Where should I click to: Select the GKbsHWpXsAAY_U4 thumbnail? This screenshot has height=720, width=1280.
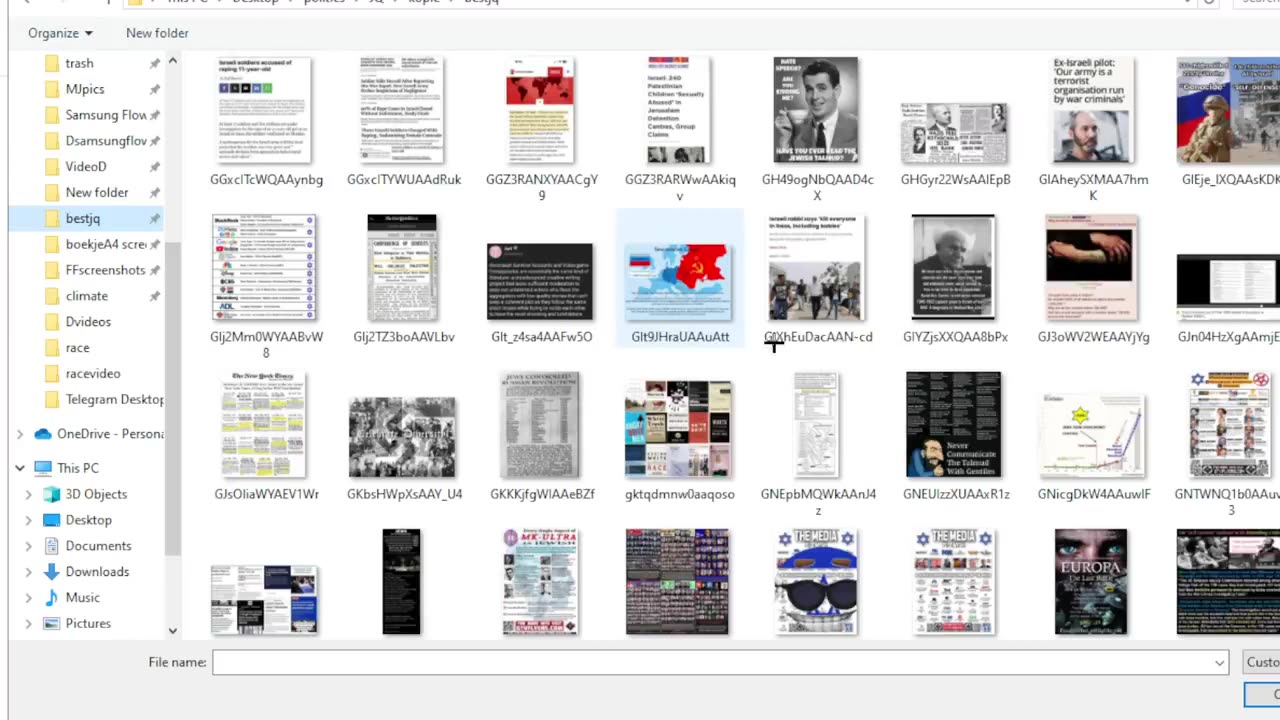(x=402, y=437)
